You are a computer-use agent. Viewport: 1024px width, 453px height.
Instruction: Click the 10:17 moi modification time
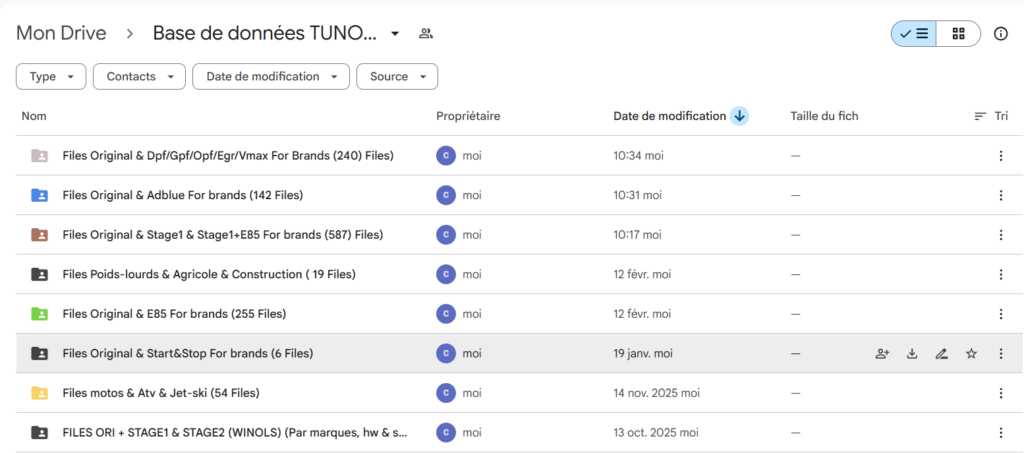click(637, 235)
